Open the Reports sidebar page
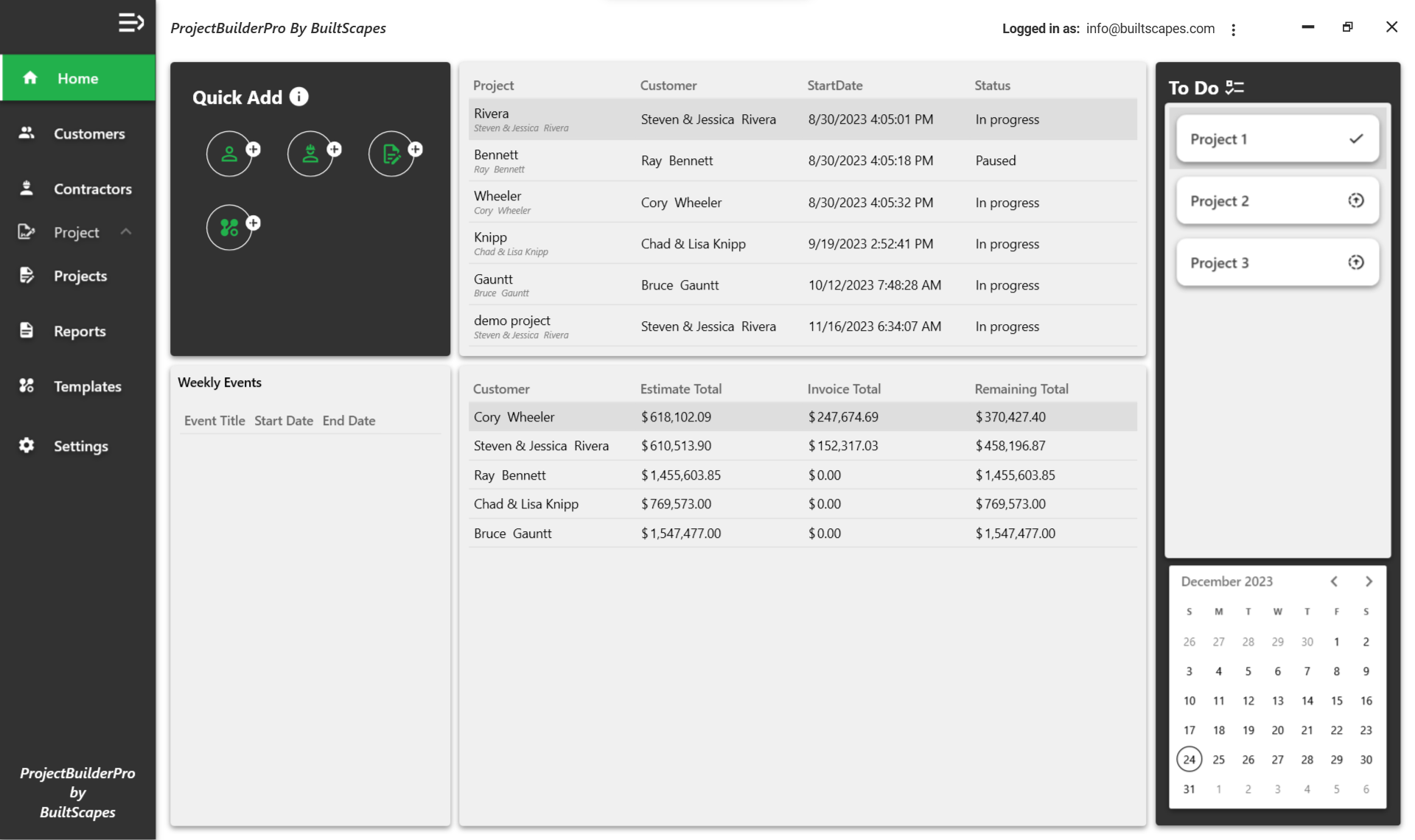 (x=77, y=331)
